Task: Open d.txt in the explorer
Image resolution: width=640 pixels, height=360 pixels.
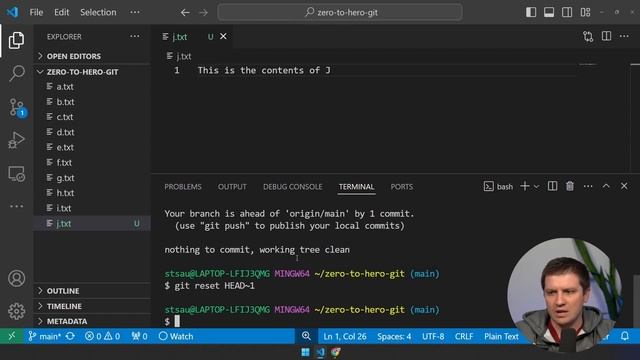Action: point(92,132)
